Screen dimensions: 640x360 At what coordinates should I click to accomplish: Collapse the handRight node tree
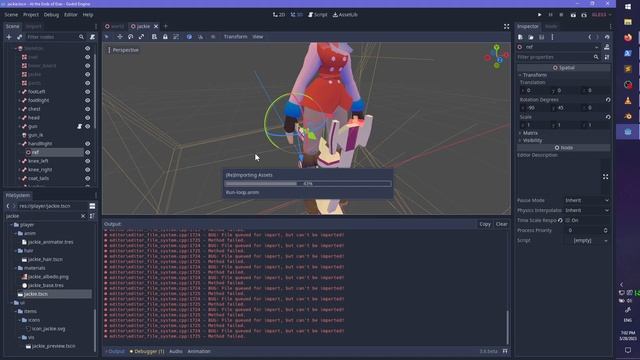(x=19, y=144)
